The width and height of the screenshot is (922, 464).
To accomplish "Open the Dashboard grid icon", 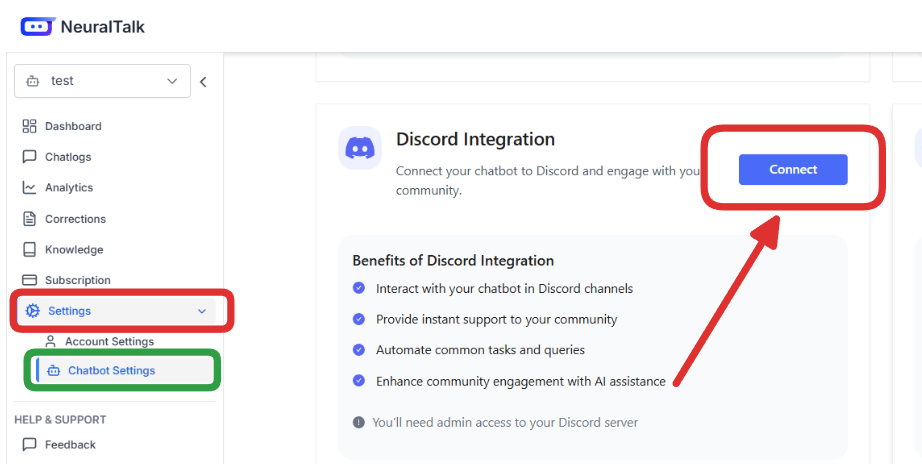I will 29,126.
